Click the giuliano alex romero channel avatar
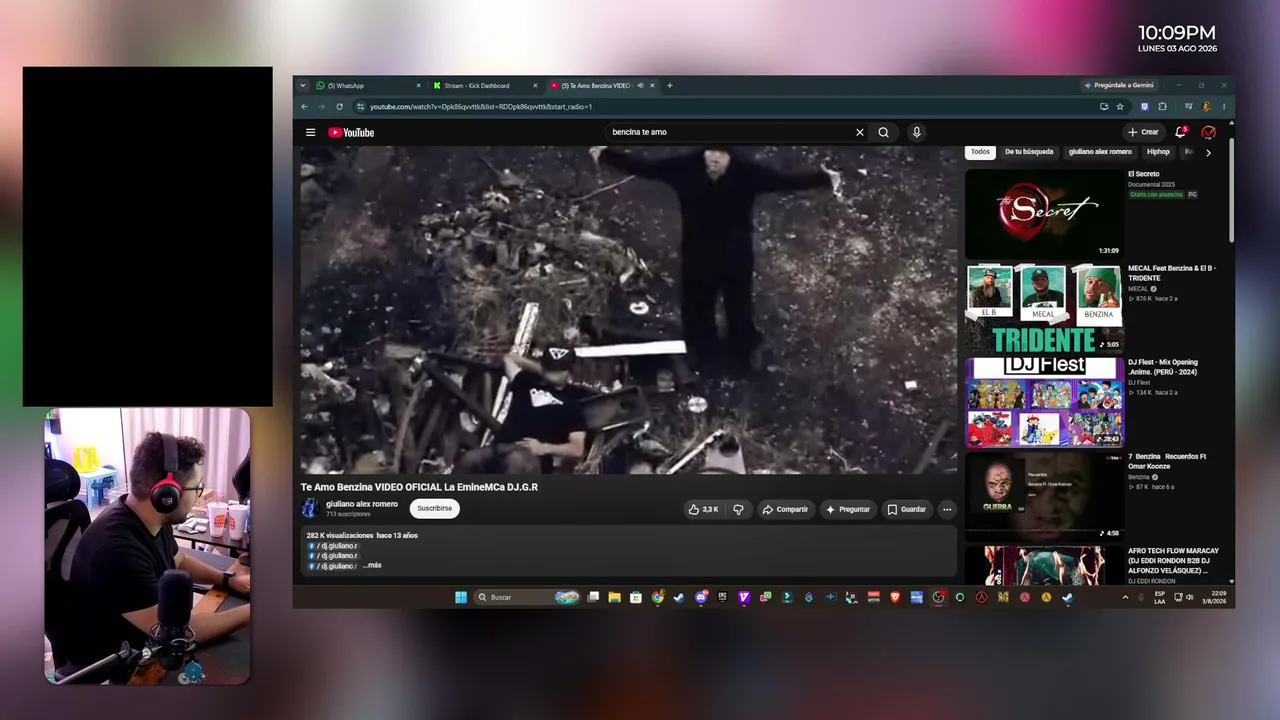1280x720 pixels. [310, 508]
